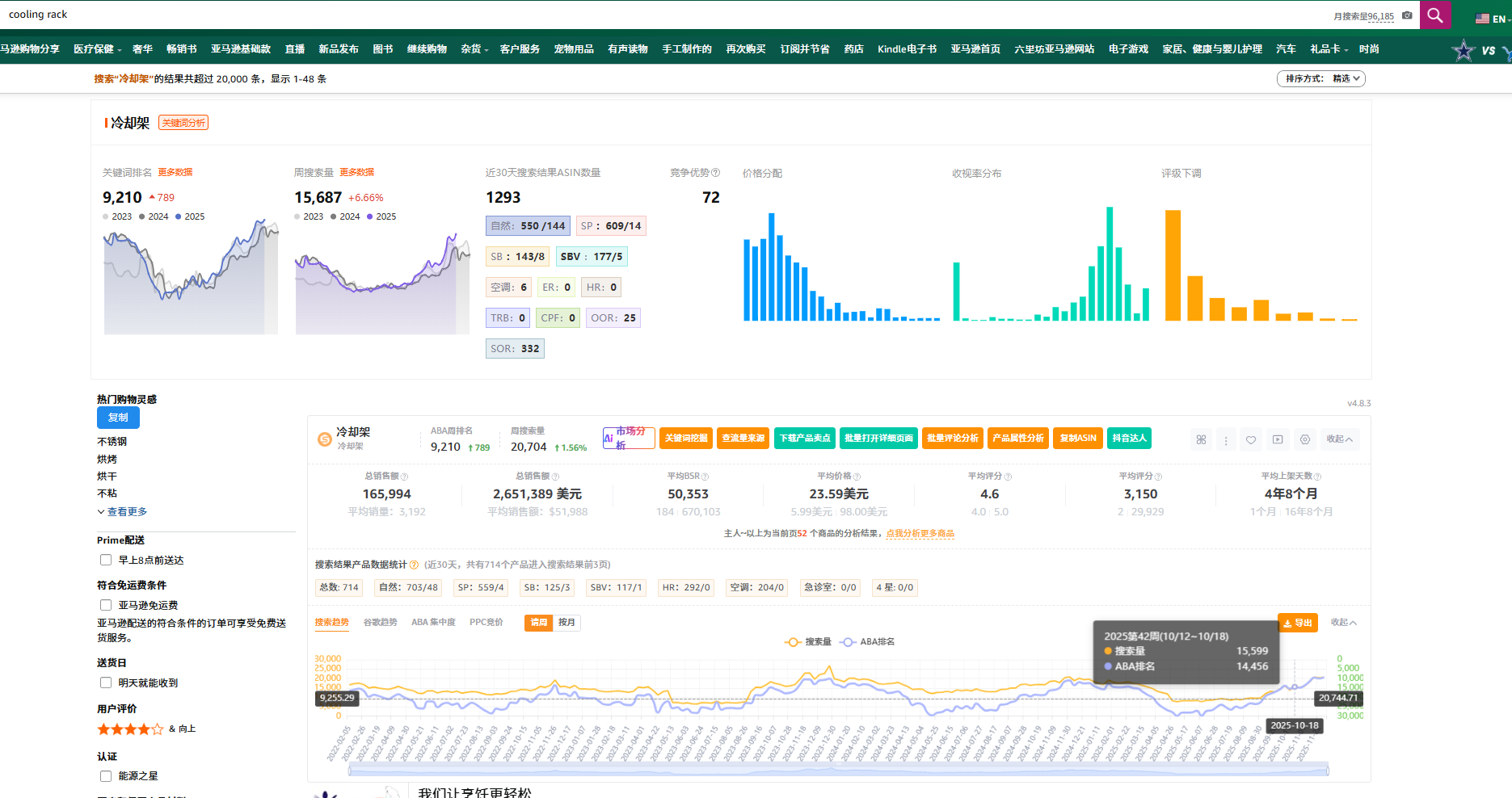Click the grid layout icon in panel
The width and height of the screenshot is (1512, 798).
[x=1201, y=439]
